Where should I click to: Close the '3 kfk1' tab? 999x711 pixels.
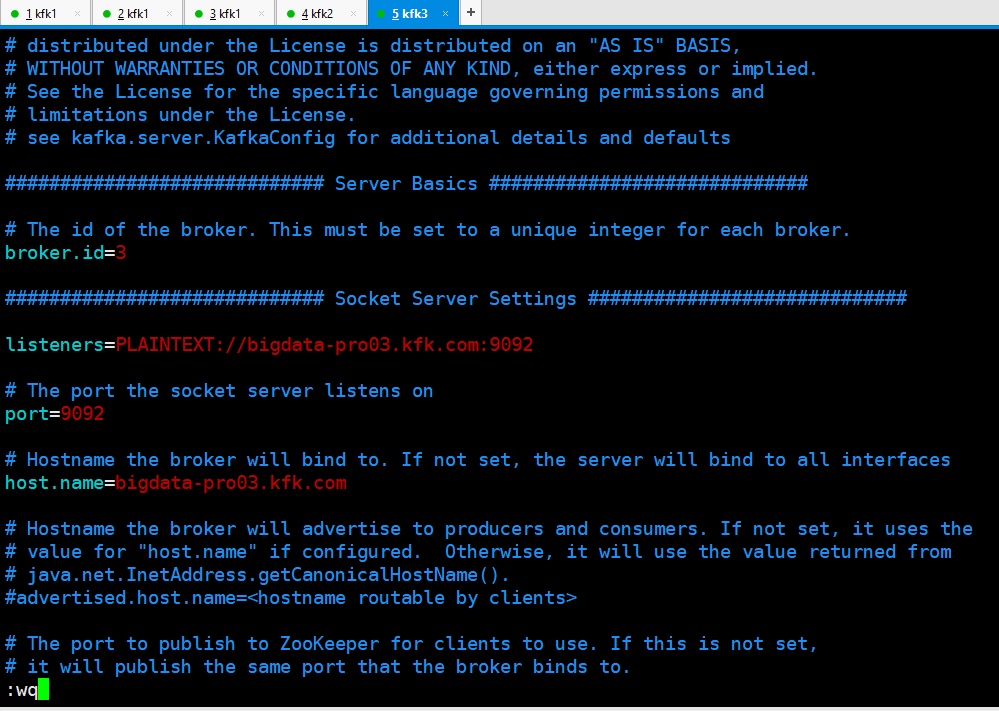pyautogui.click(x=261, y=13)
